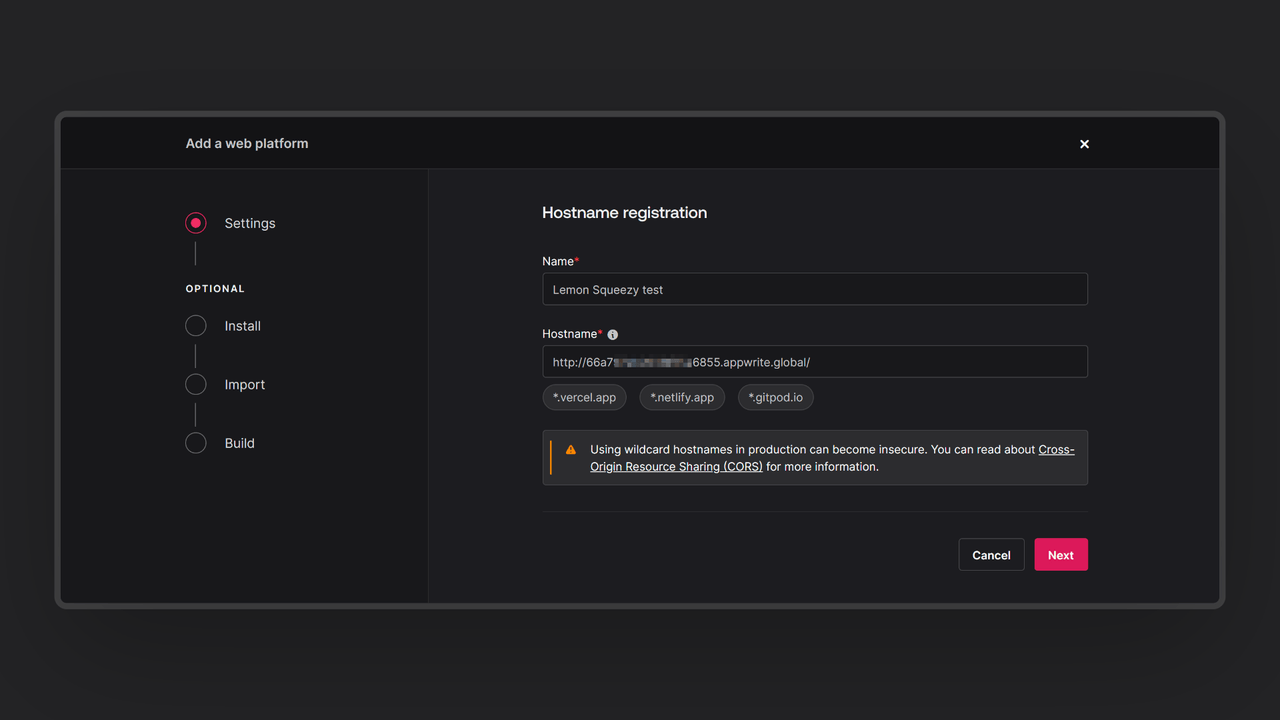Click the orange warning triangle icon
Screen dimensions: 1280x720
[x=571, y=450]
